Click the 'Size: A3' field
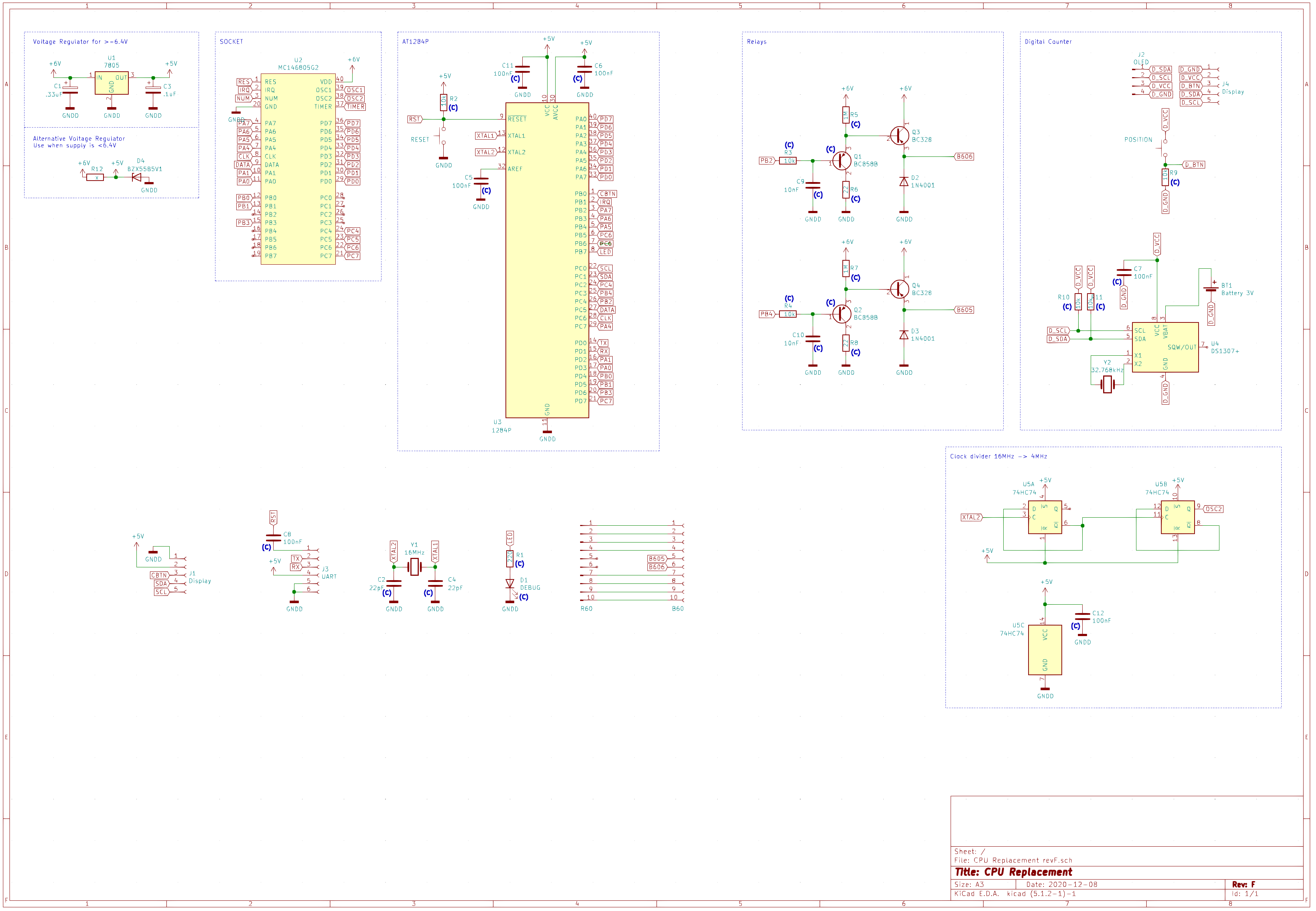 click(969, 885)
